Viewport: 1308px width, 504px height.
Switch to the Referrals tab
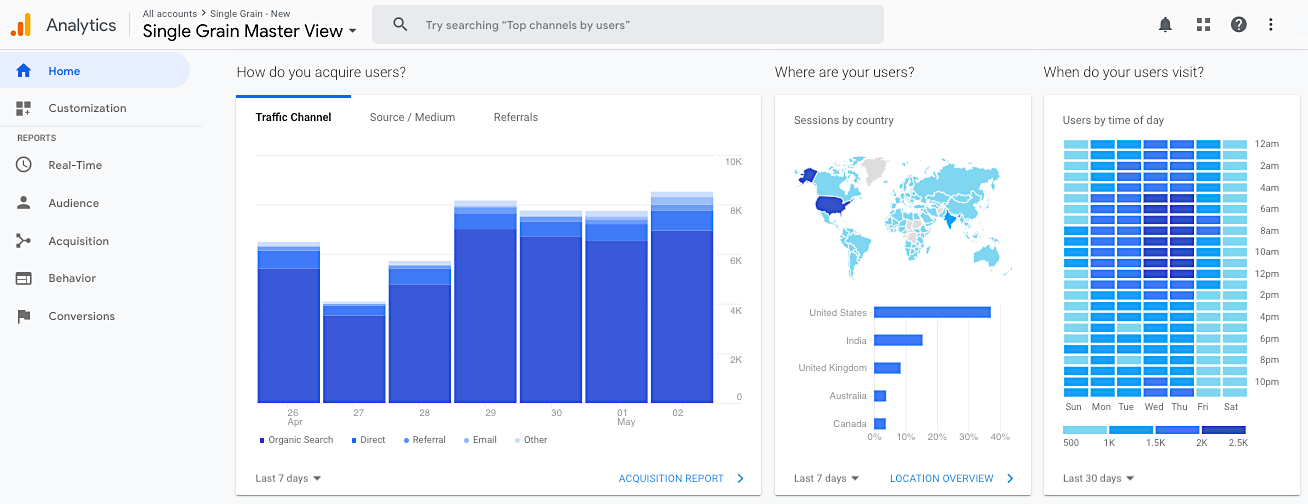click(516, 117)
